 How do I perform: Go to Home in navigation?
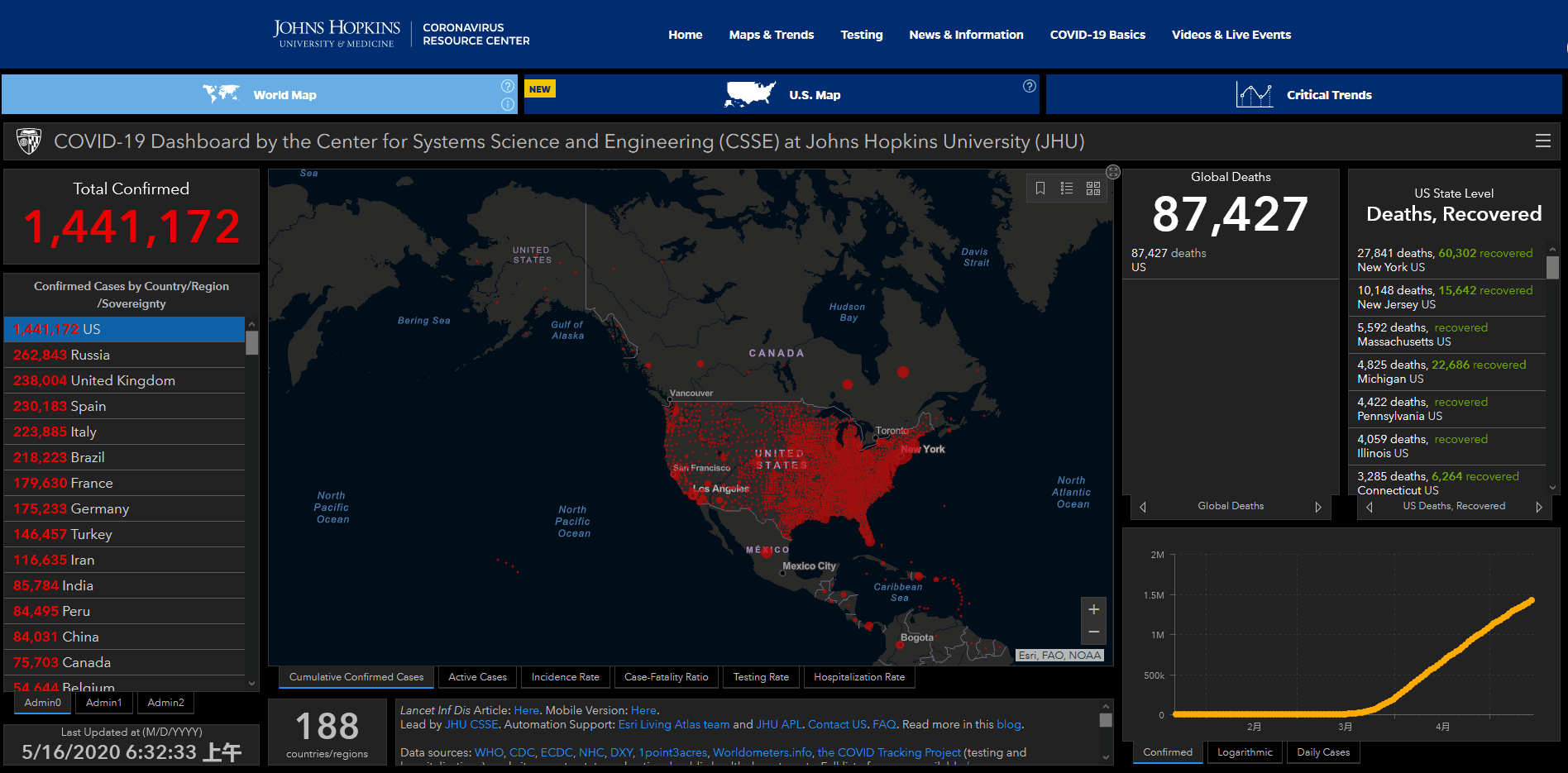click(x=686, y=35)
